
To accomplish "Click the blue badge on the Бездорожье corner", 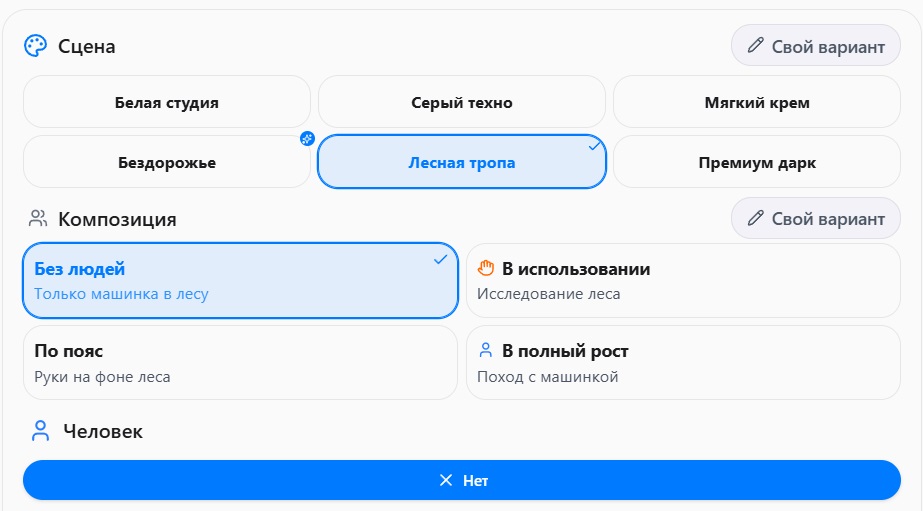I will coord(307,139).
